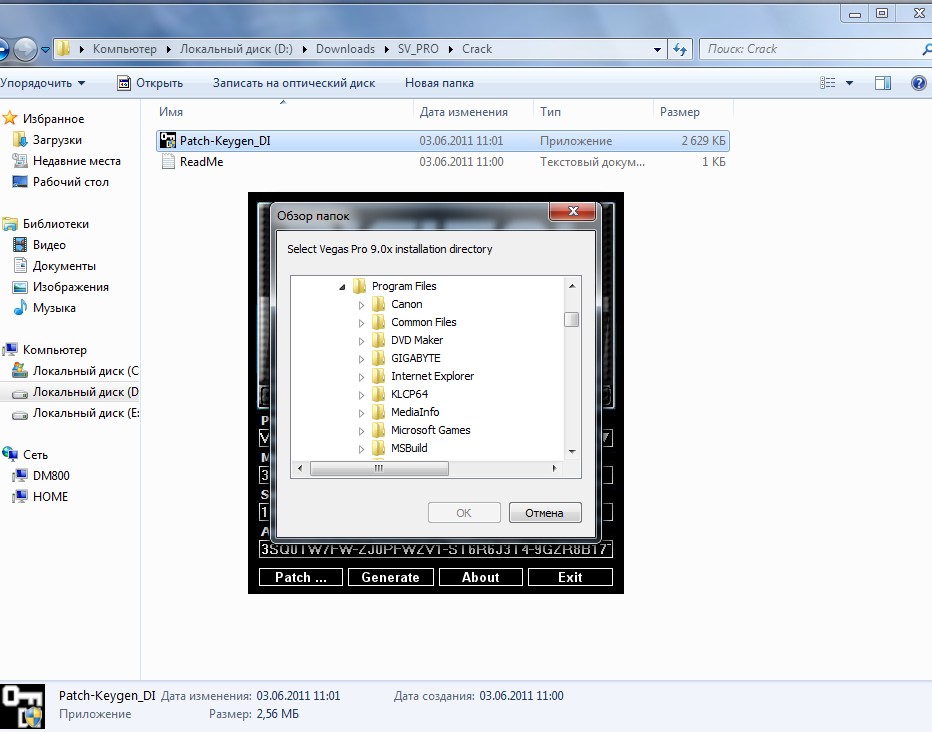Select MediaInfo folder in tree
The image size is (932, 732).
pyautogui.click(x=415, y=412)
